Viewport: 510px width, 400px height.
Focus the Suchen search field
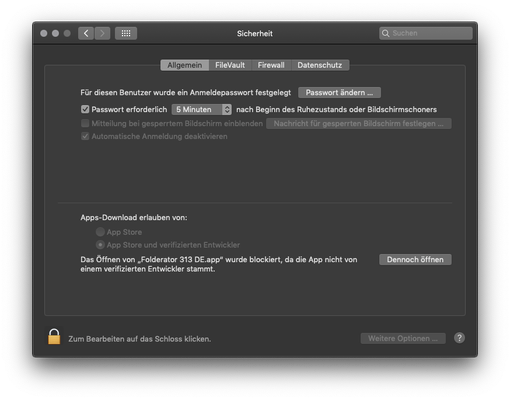coord(426,33)
